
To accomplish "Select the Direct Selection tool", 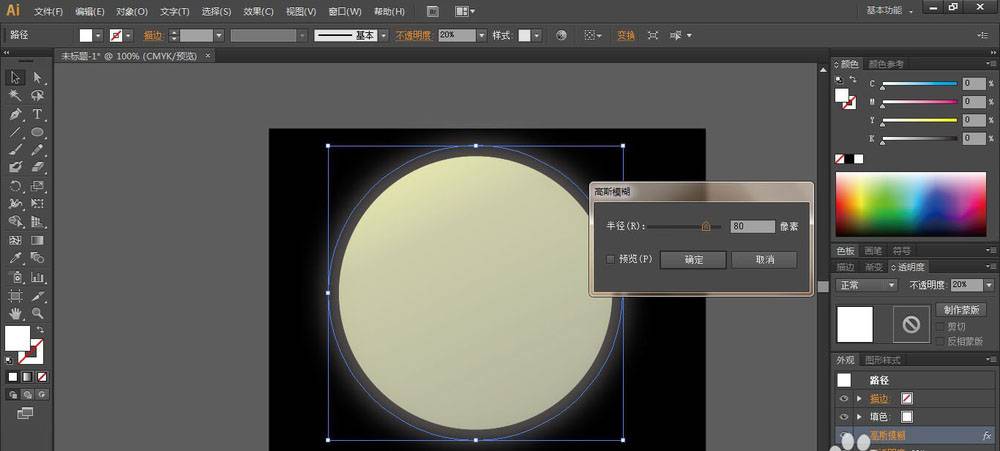I will coord(37,77).
